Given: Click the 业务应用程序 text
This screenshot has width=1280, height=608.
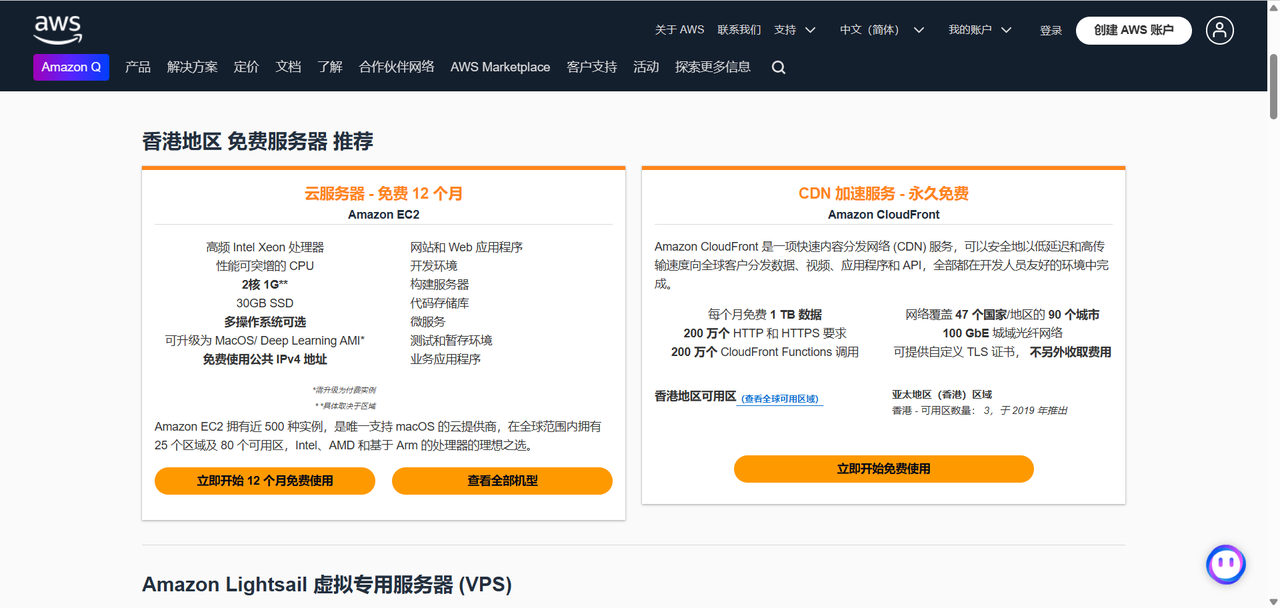Looking at the screenshot, I should (x=446, y=359).
